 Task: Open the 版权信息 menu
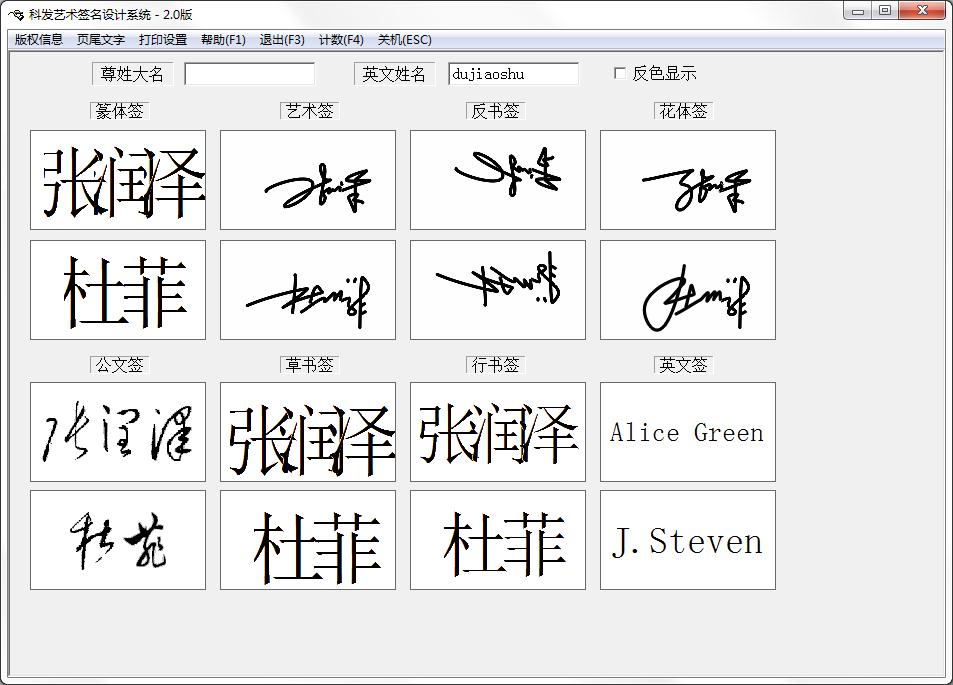pyautogui.click(x=39, y=40)
